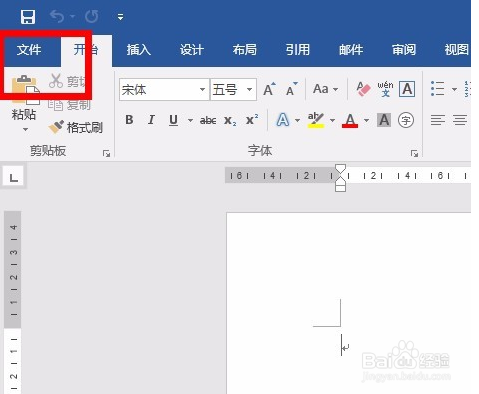Click the Redo icon in title bar
Screen dimensions: 479x394
click(91, 16)
